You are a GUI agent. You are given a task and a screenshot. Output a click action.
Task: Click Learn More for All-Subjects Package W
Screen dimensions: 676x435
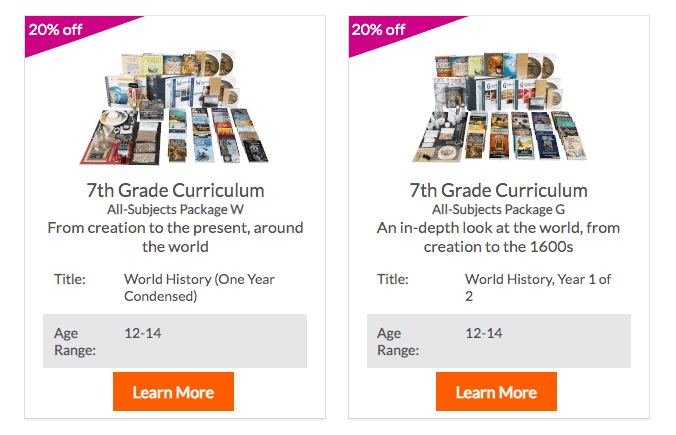click(173, 392)
